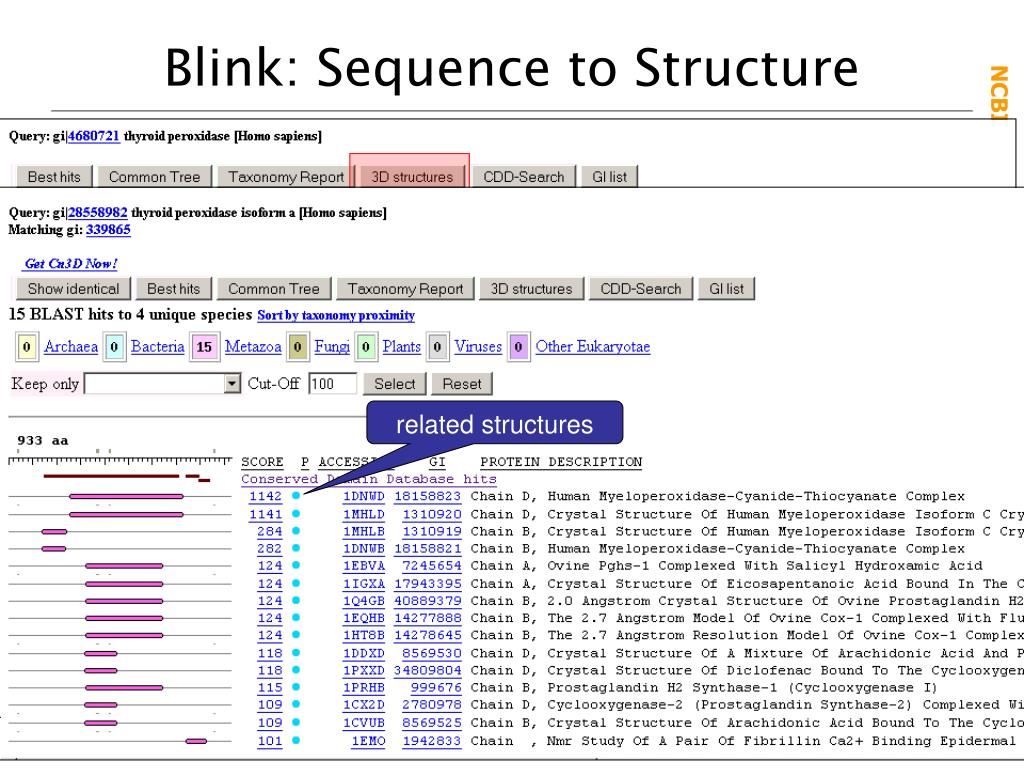Viewport: 1024px width, 768px height.
Task: Click the cyan dot for 1DNWD row
Action: click(296, 496)
